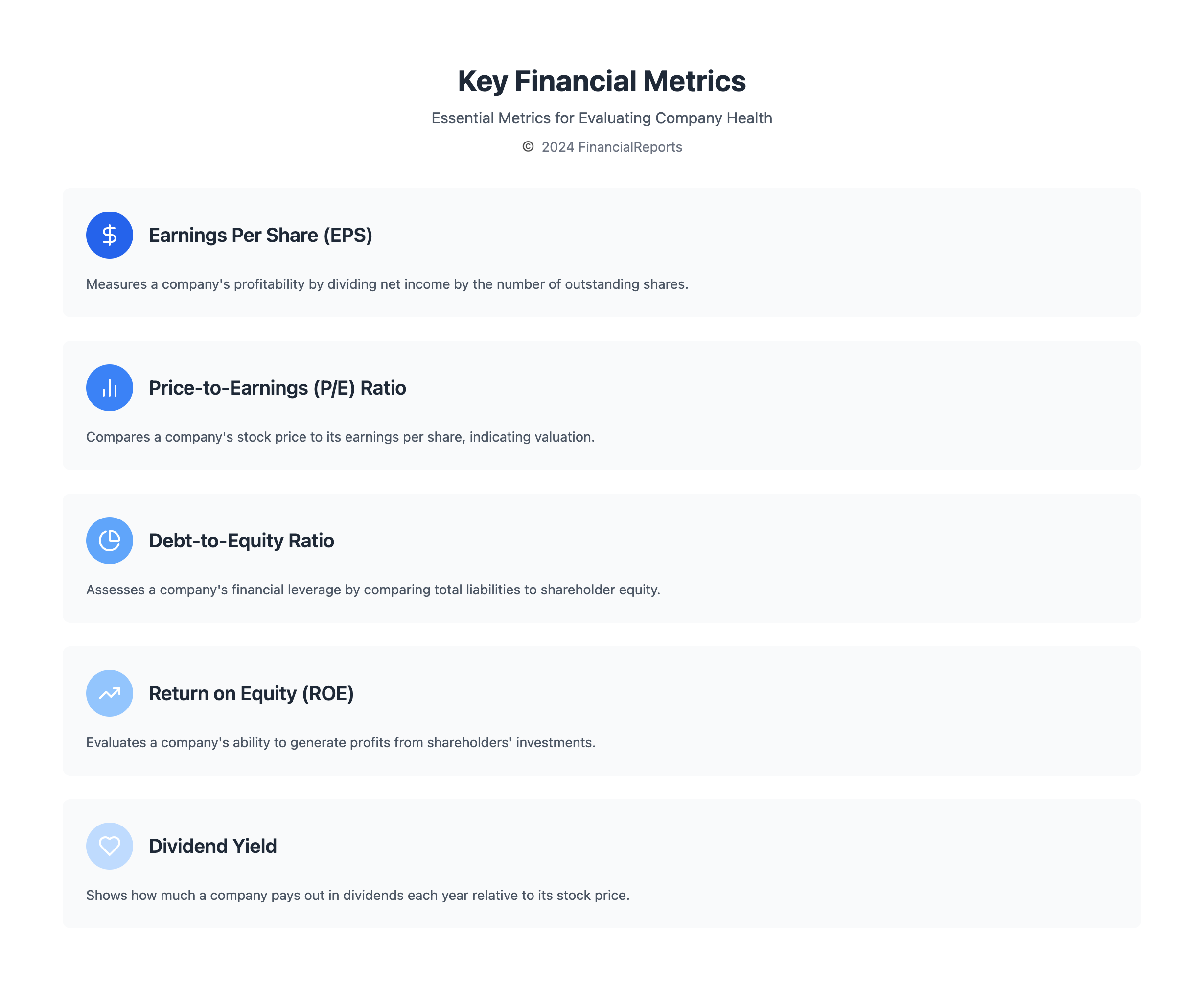
Task: Click the Earnings Per Share (EPS) heading
Action: pos(260,235)
